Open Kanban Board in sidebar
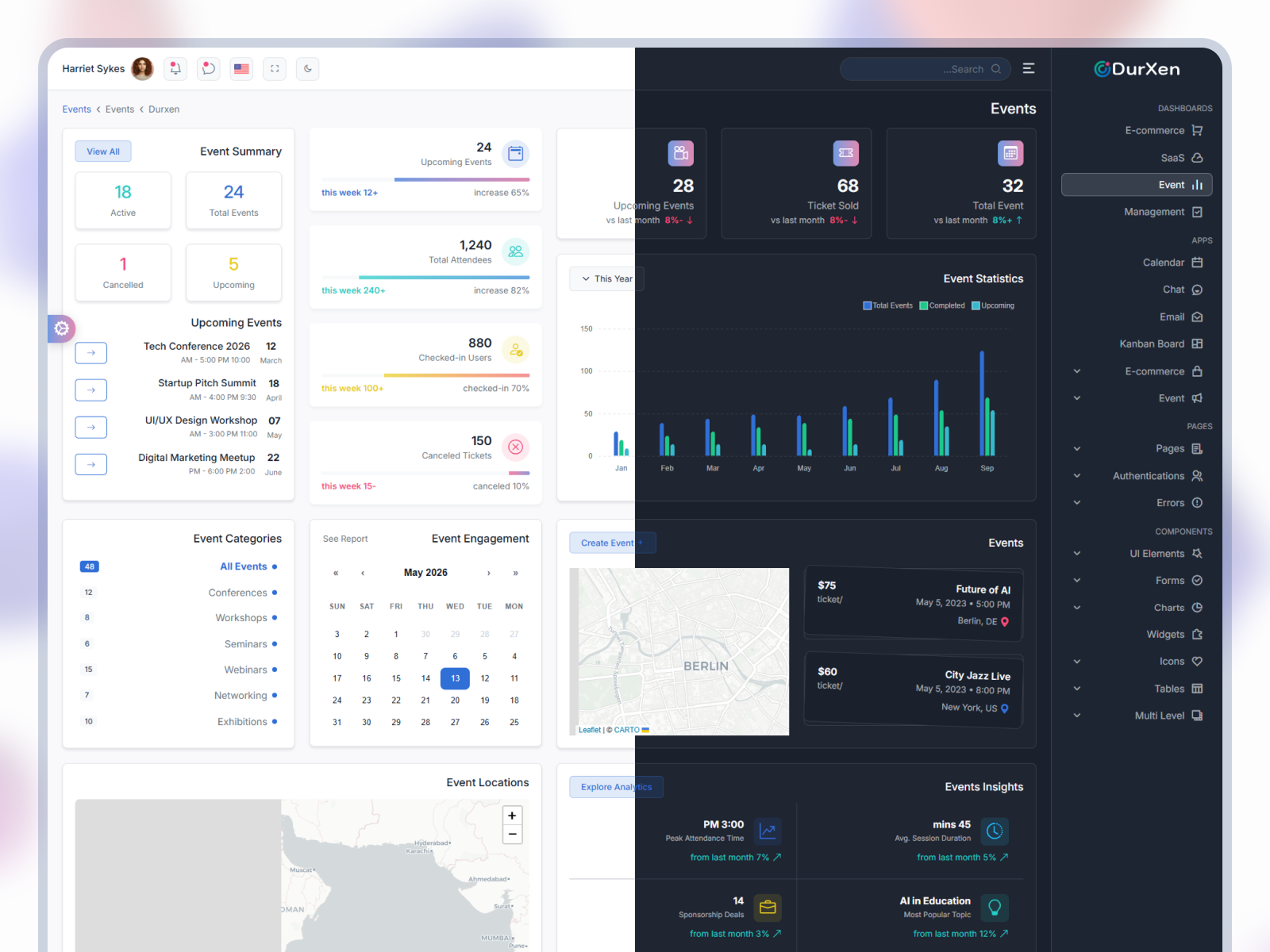 coord(1137,344)
